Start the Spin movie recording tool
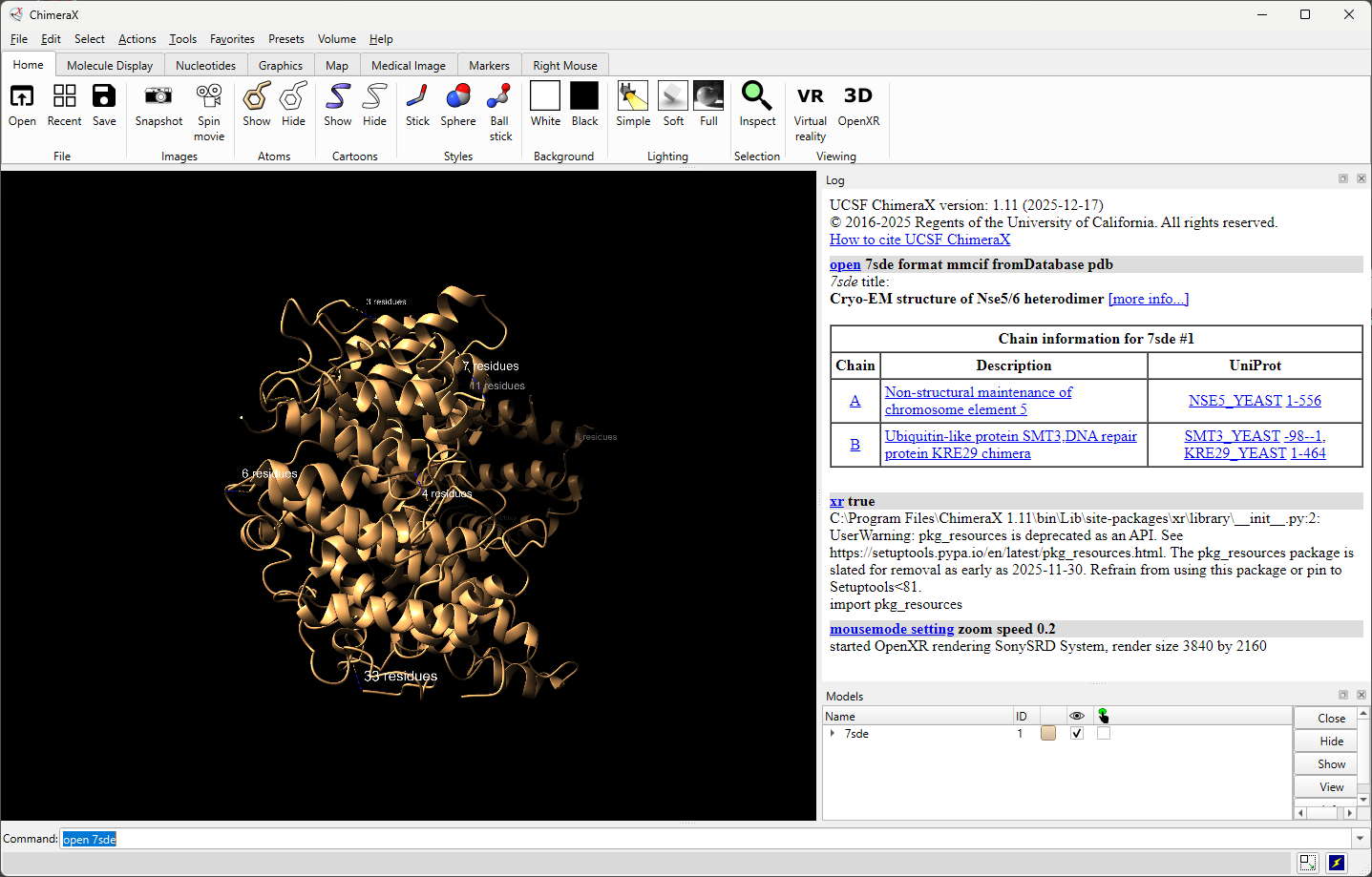Image resolution: width=1372 pixels, height=877 pixels. click(209, 97)
